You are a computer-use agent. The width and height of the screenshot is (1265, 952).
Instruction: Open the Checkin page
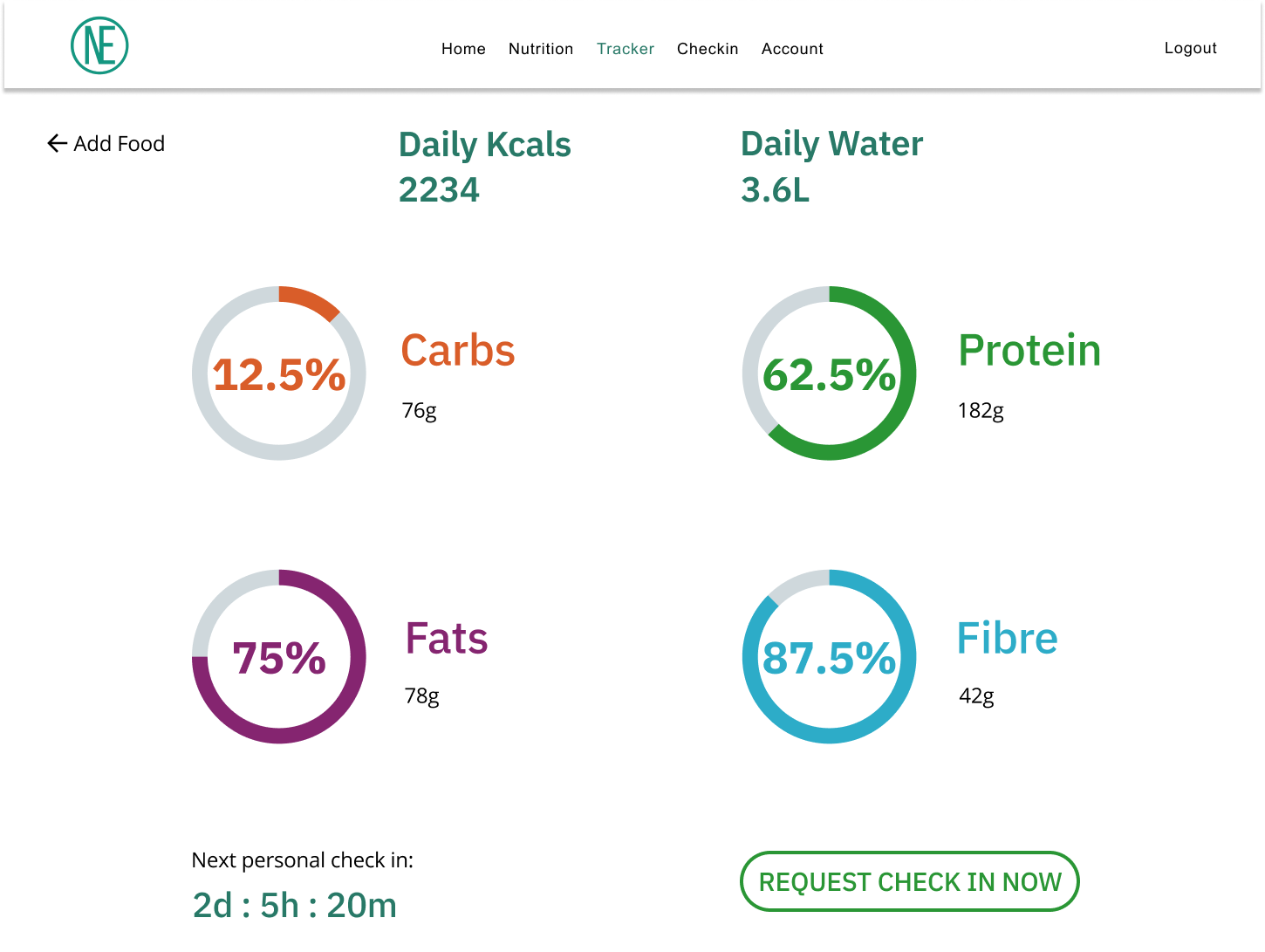(708, 49)
